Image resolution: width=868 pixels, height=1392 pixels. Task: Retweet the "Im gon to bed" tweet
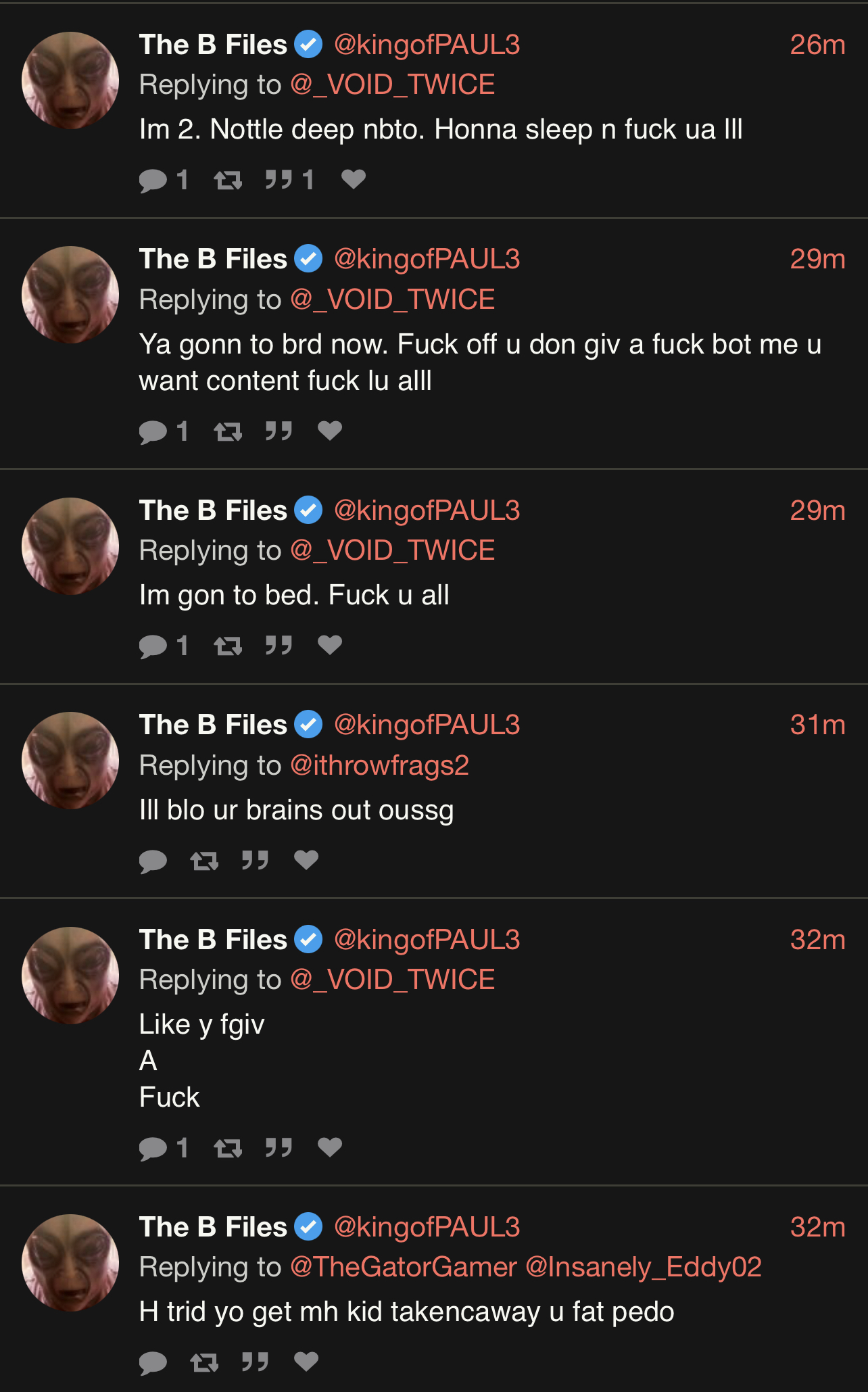[228, 646]
